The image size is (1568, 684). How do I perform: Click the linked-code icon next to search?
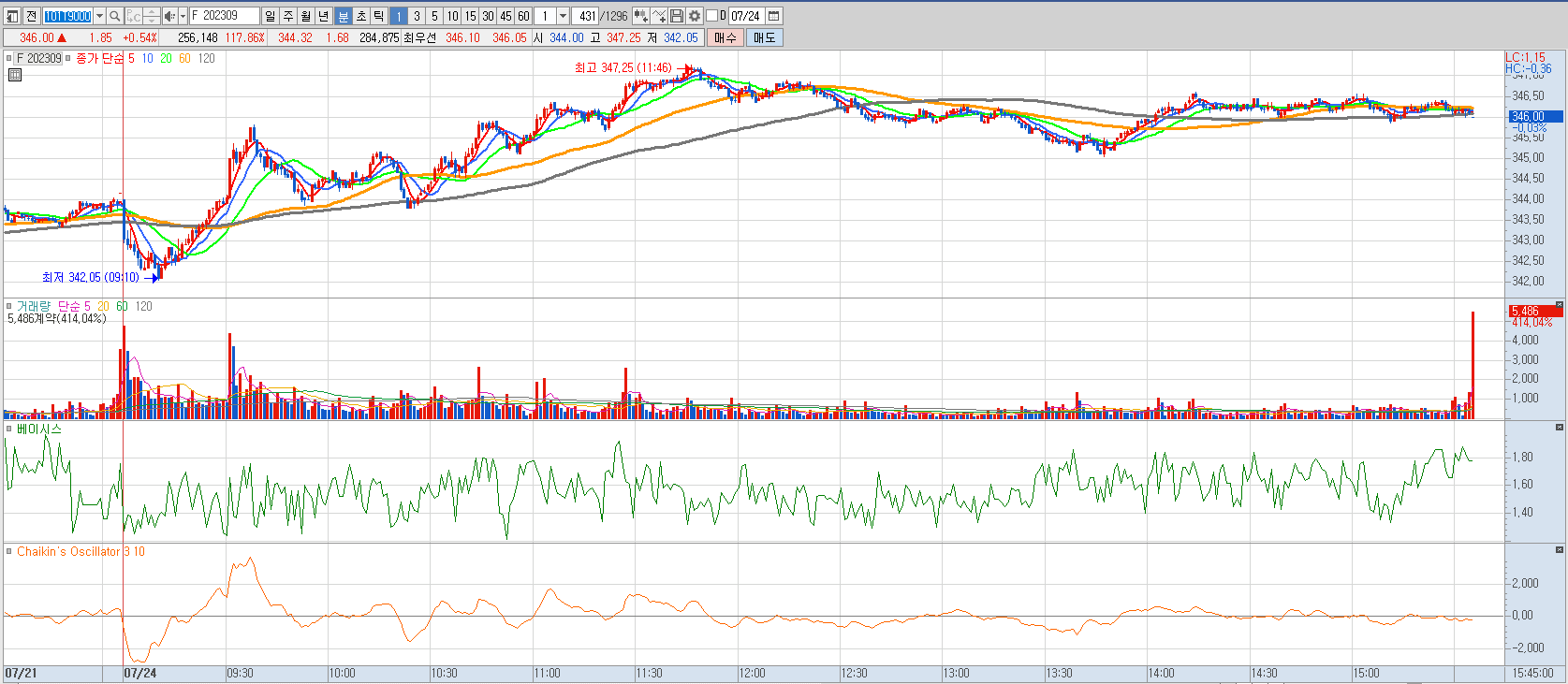tap(134, 16)
